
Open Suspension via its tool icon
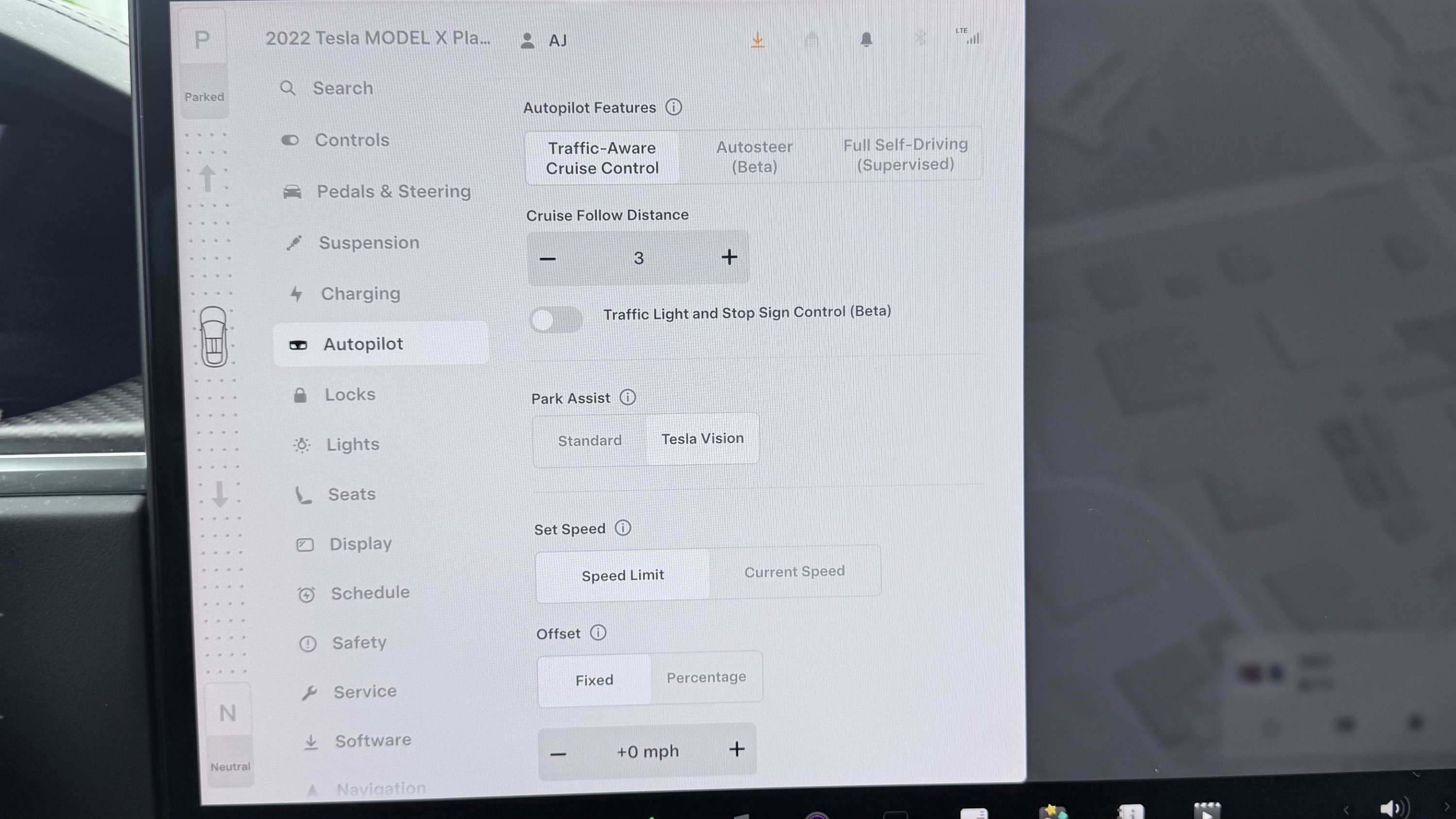pos(294,243)
